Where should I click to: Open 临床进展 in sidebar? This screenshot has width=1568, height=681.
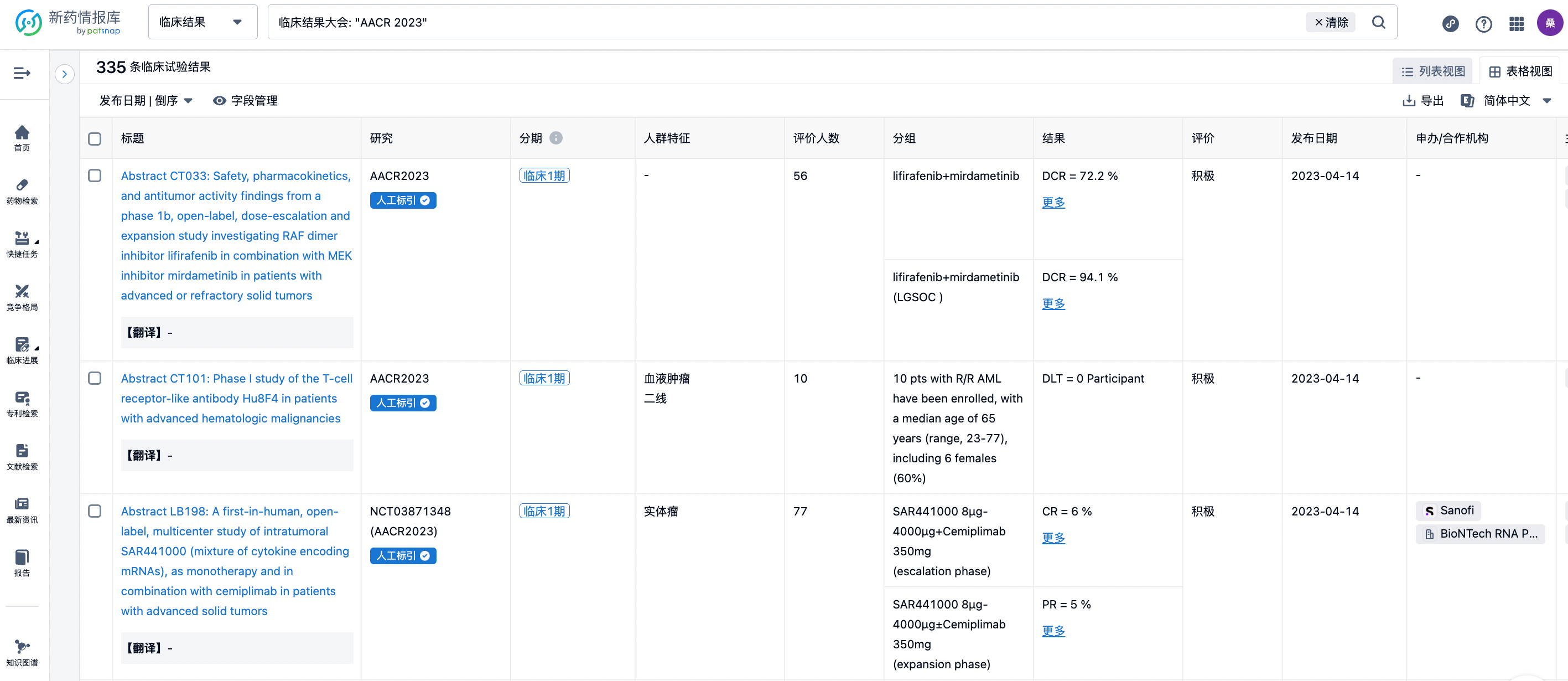click(22, 350)
